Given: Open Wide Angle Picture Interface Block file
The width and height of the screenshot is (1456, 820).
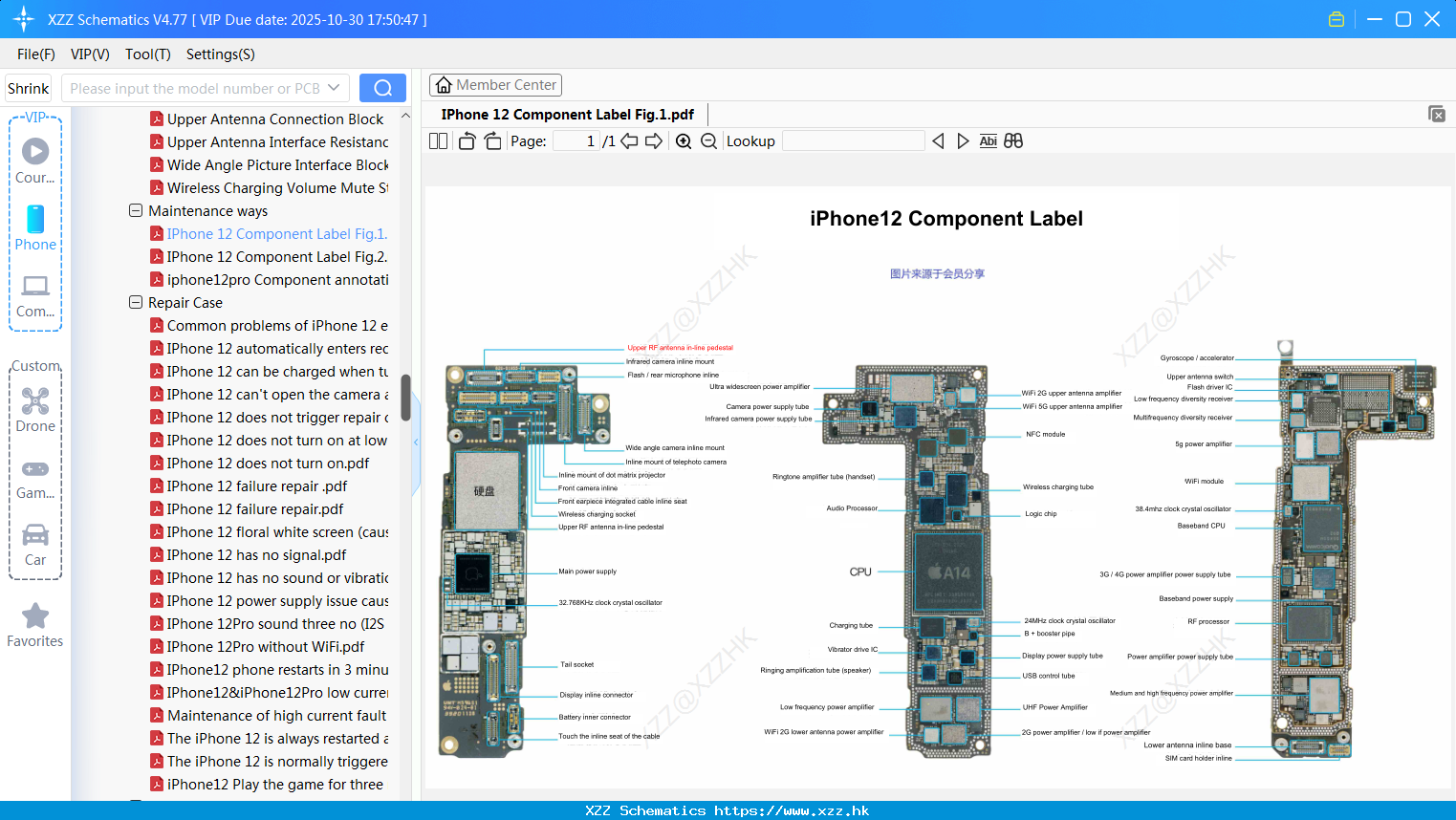Looking at the screenshot, I should coord(270,164).
